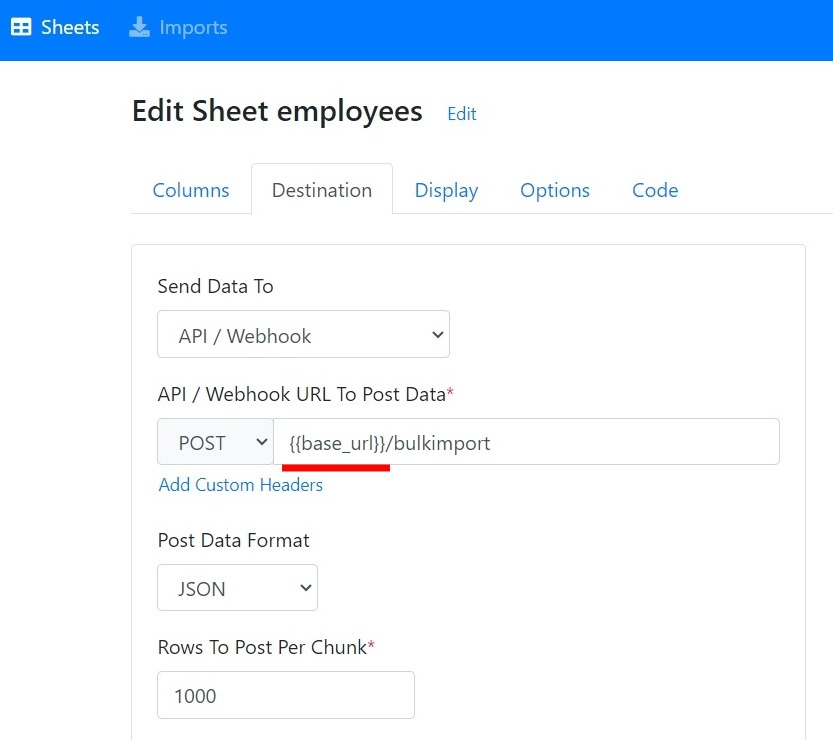Open the Imports nav link
Viewport: 833px width, 740px height.
(178, 27)
